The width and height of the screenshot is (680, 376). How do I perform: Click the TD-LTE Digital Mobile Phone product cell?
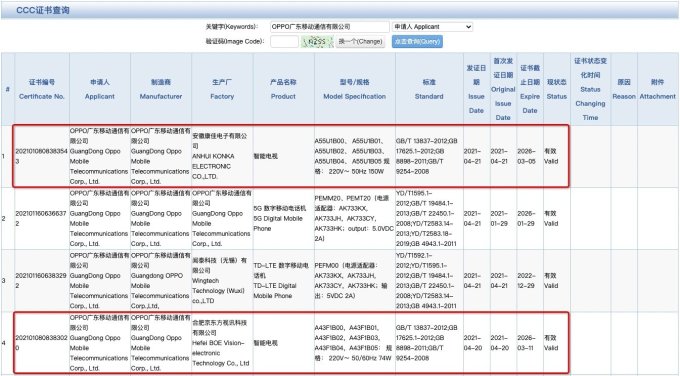[x=283, y=281]
